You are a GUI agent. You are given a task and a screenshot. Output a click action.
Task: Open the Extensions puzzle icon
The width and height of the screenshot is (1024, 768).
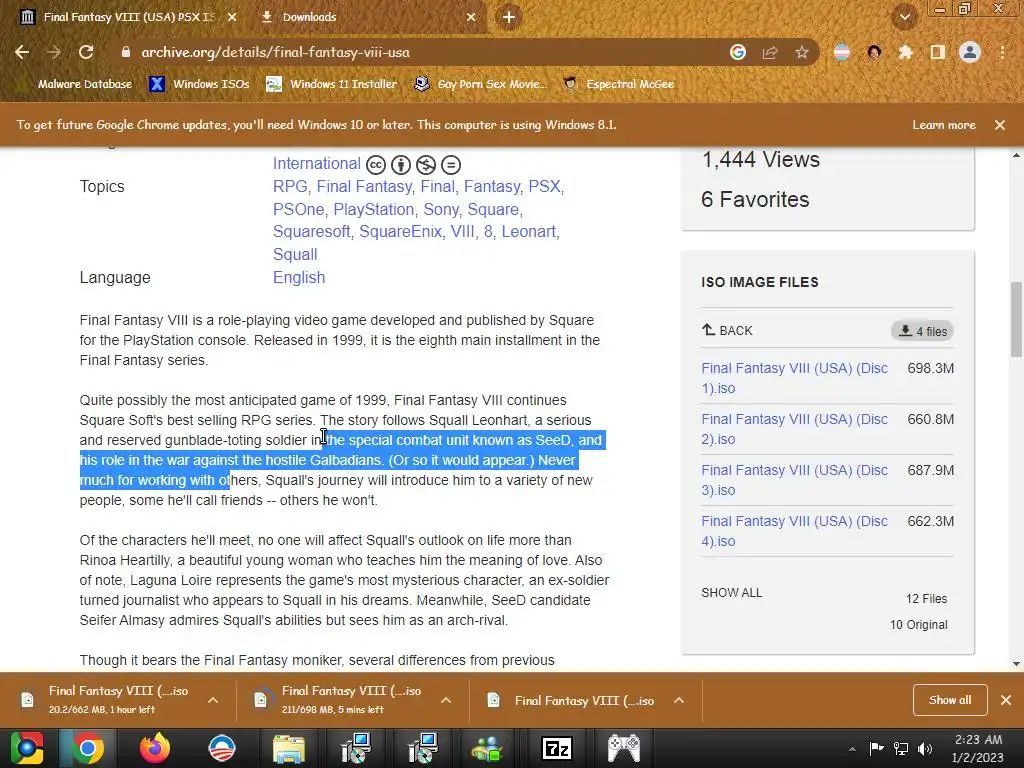coord(905,52)
